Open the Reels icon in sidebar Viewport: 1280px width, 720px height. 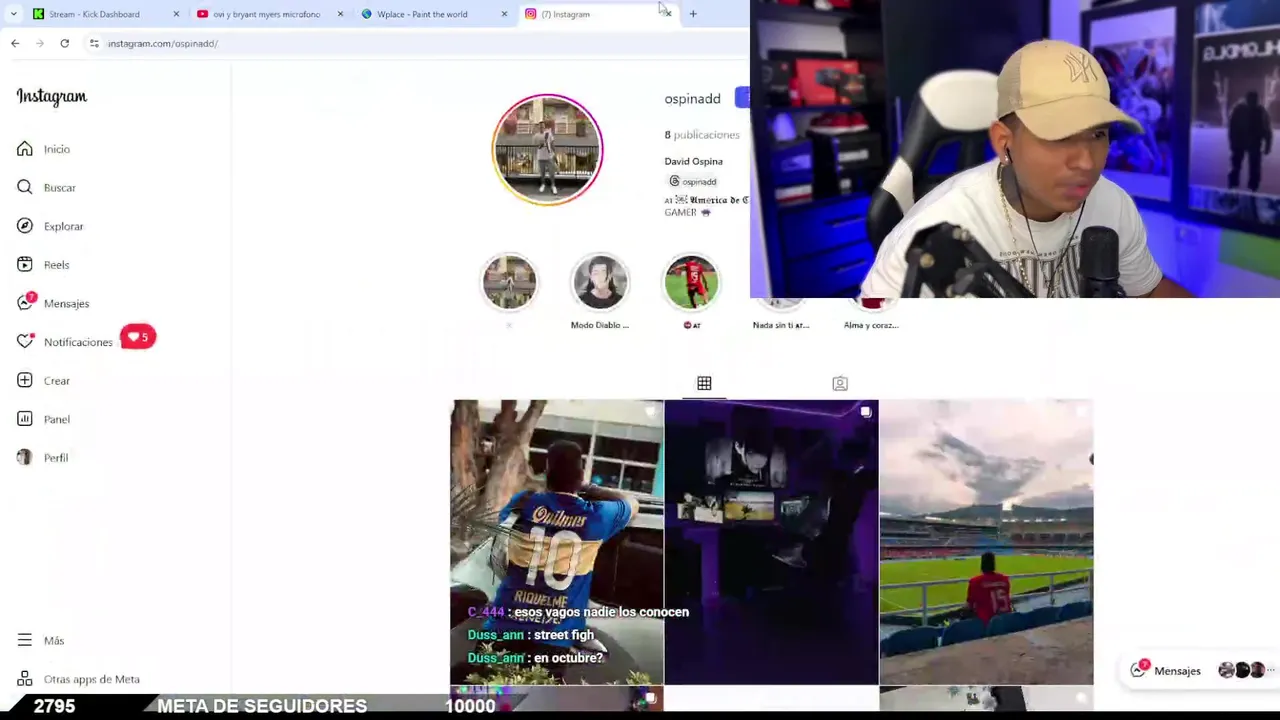pos(25,265)
